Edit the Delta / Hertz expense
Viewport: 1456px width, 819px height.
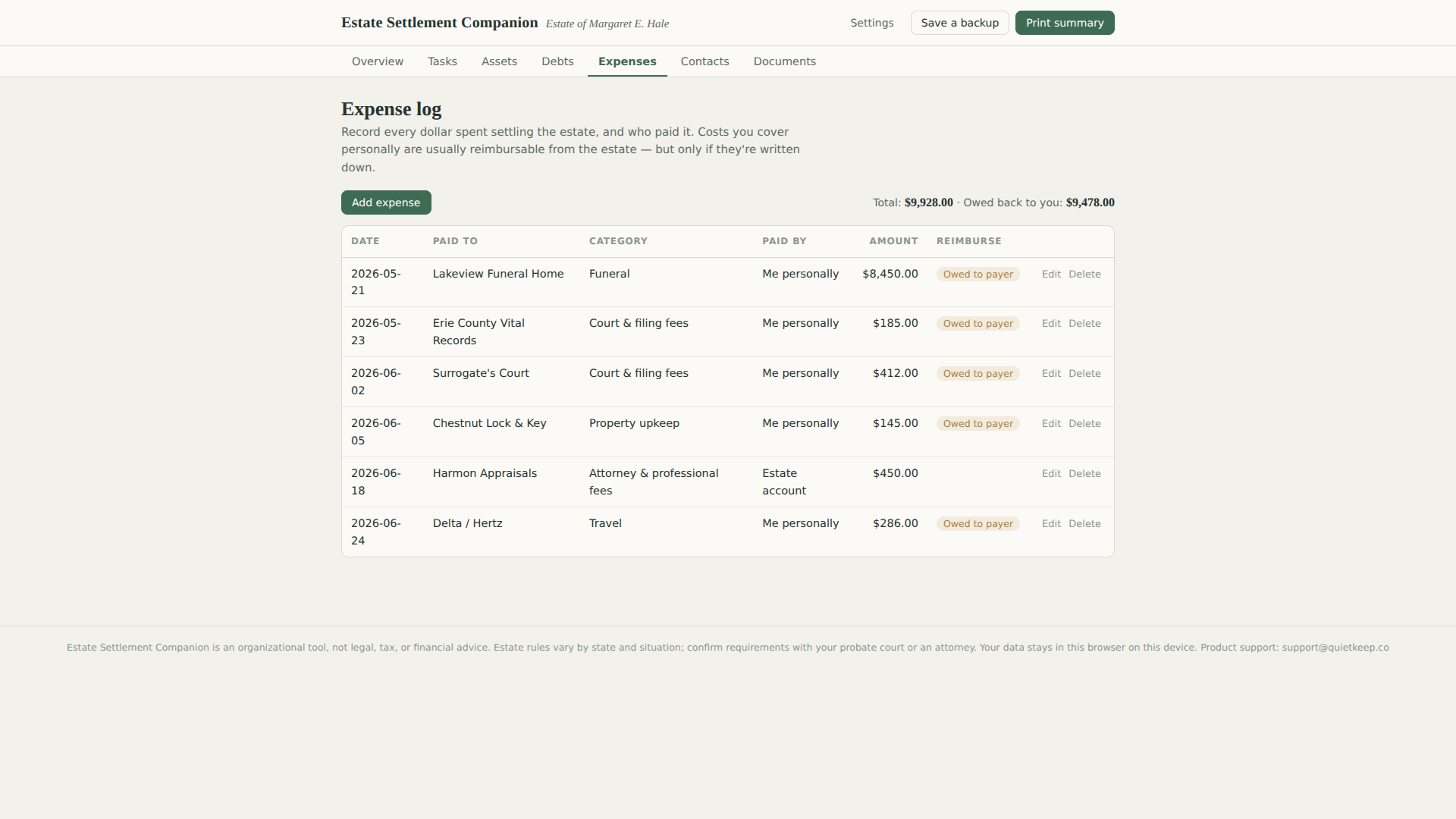click(1051, 524)
